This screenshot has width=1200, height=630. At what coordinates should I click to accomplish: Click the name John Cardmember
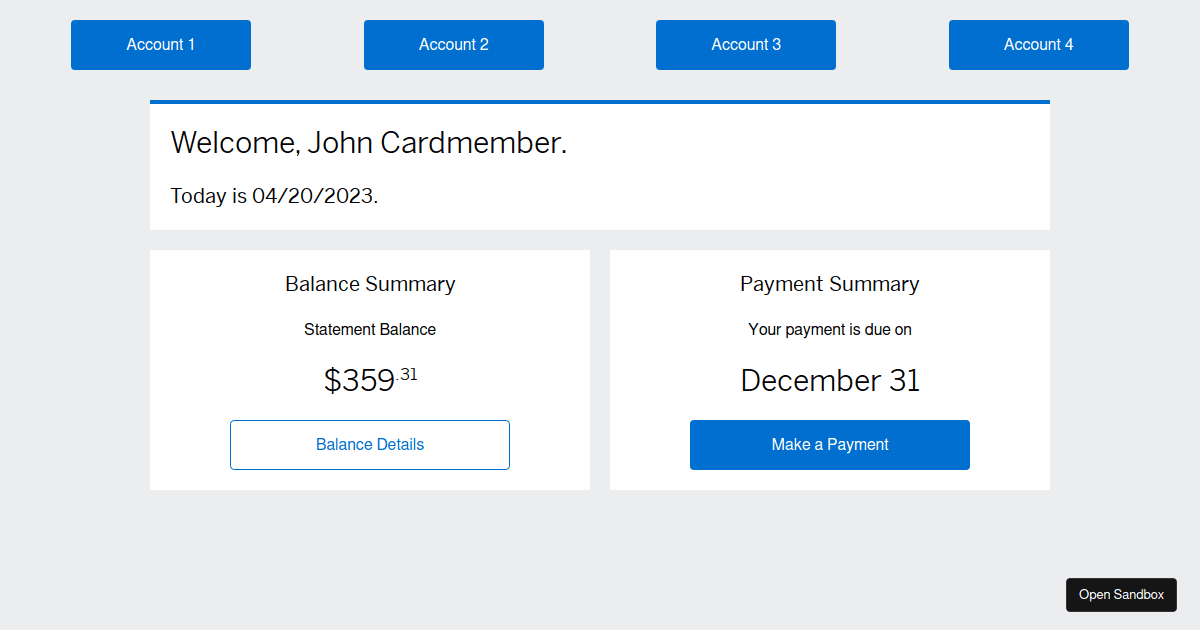pos(435,143)
